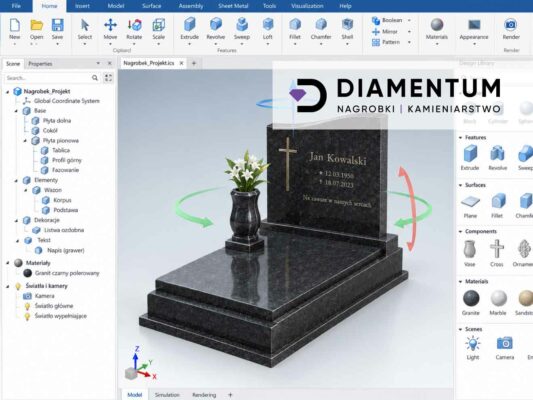Open the Sheet Metal tab
533x400 pixels.
click(233, 6)
